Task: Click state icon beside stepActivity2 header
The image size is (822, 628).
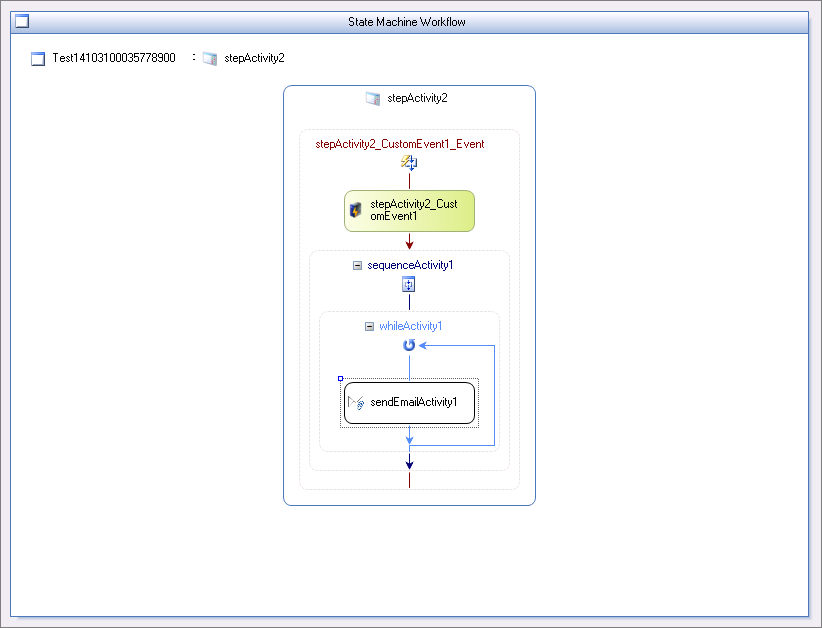Action: 373,98
